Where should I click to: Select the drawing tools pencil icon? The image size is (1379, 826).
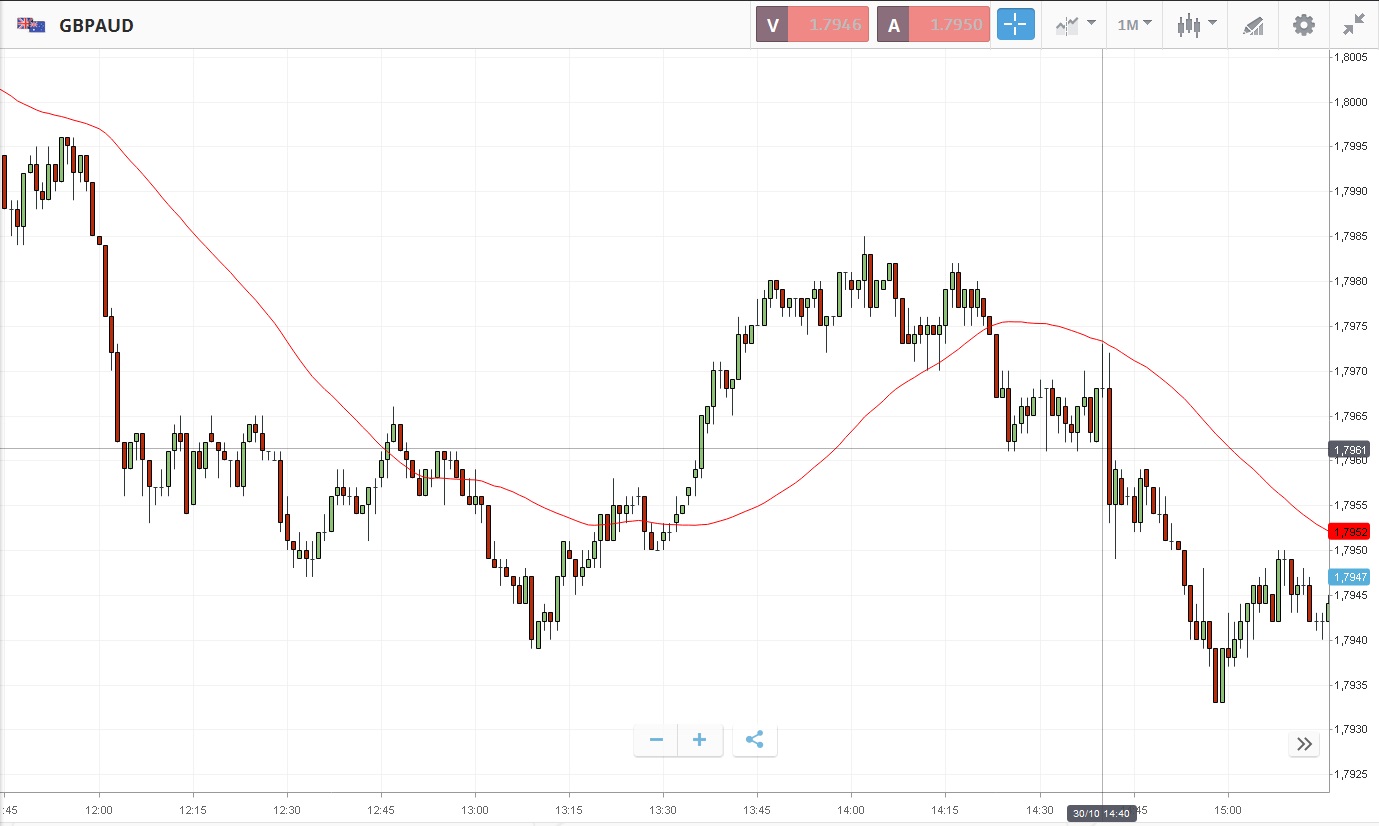(1253, 25)
